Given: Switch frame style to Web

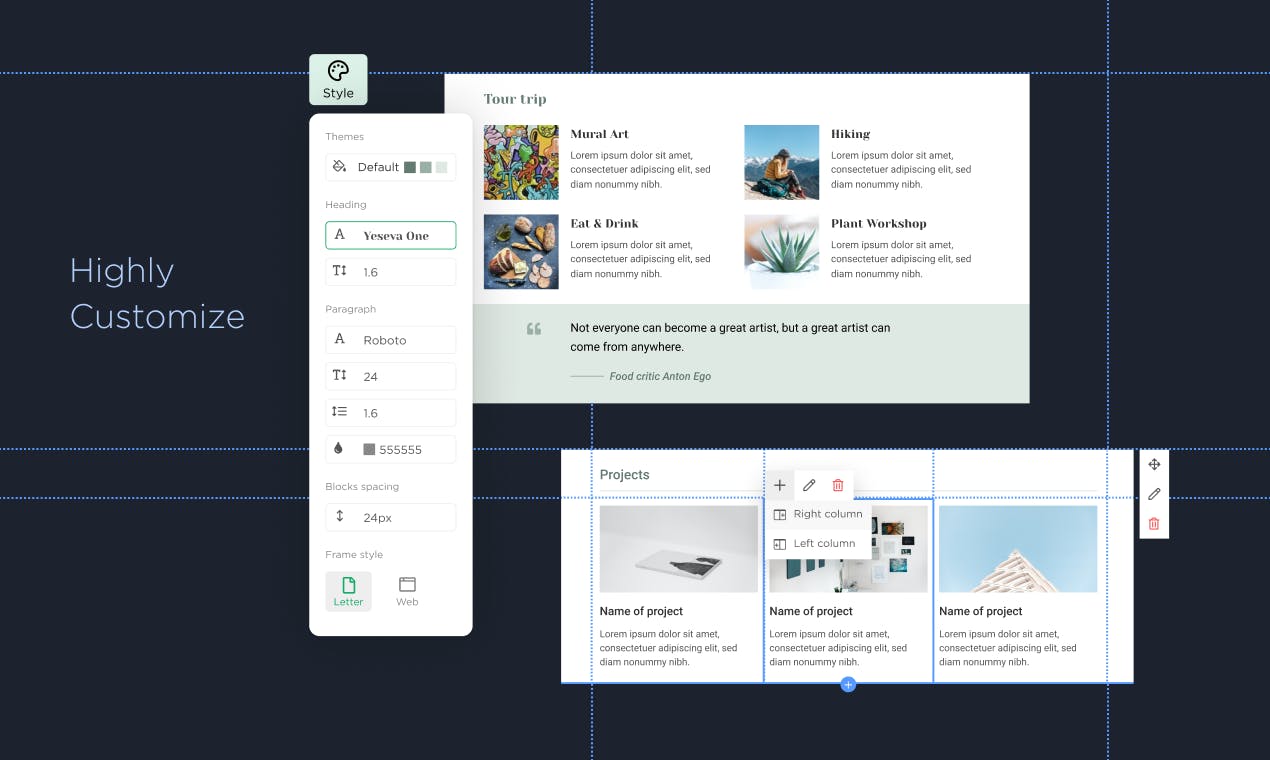Looking at the screenshot, I should click(407, 591).
